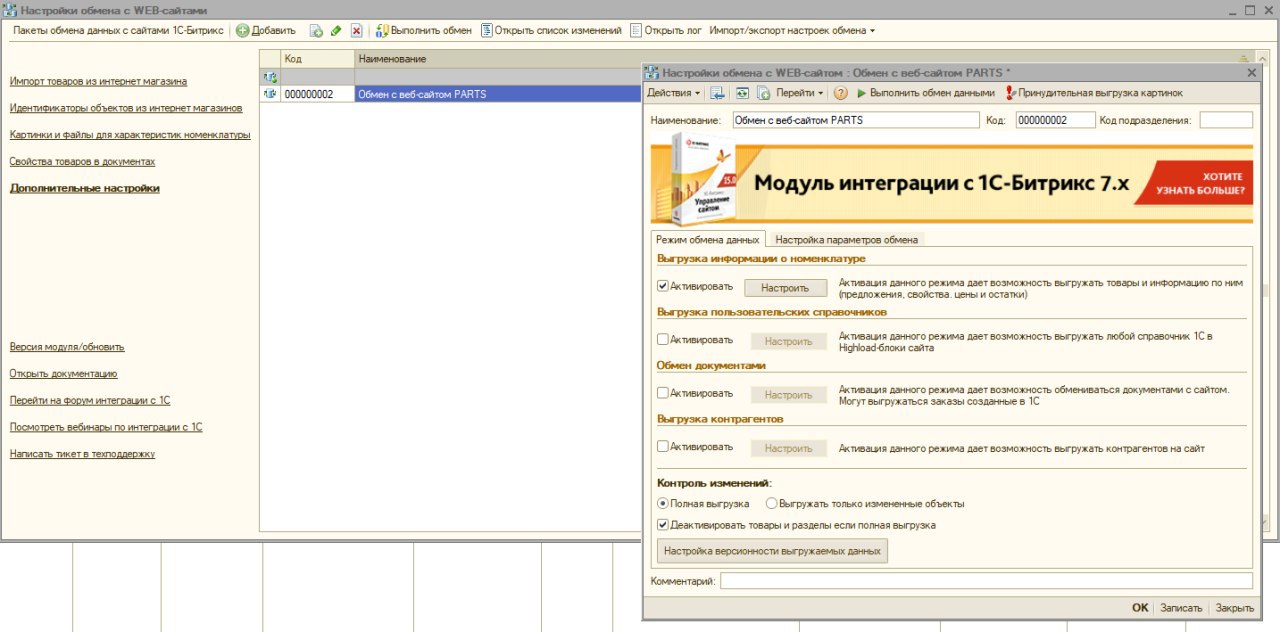Click the question mark help icon

841,93
